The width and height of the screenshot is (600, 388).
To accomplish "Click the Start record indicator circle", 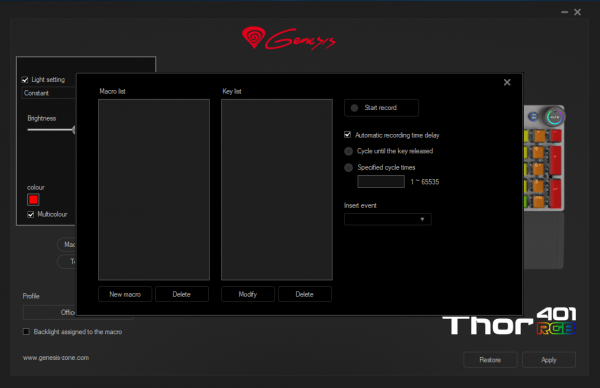I will (x=354, y=108).
